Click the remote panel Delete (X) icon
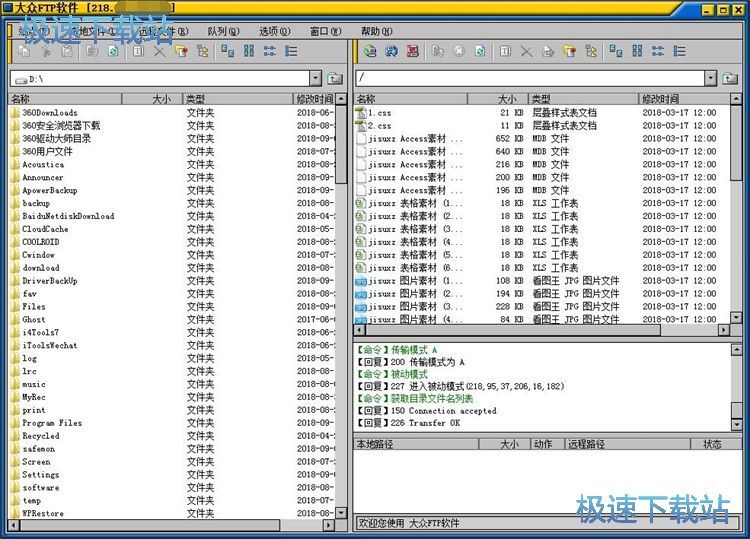This screenshot has width=750, height=539. coord(526,51)
